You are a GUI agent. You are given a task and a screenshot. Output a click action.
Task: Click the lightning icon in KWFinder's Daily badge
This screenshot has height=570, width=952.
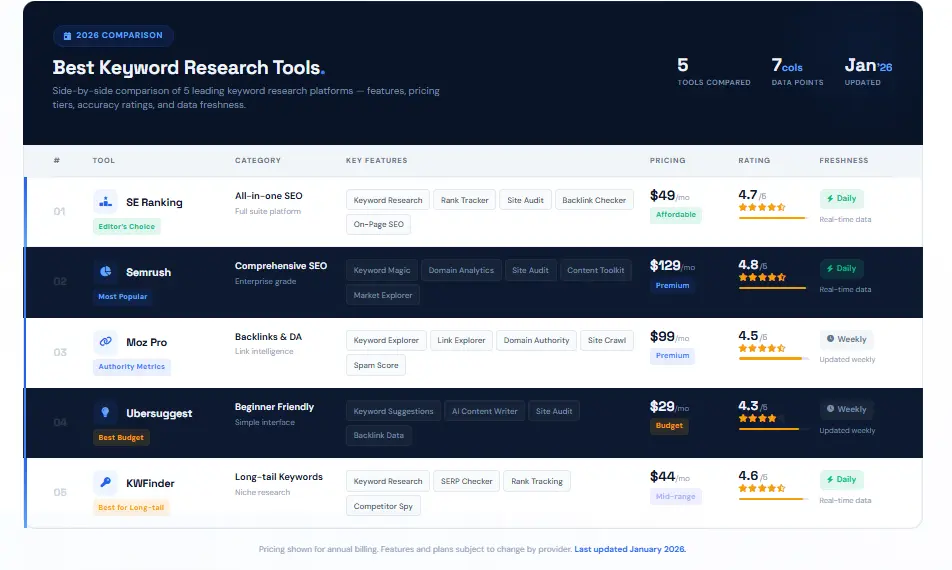click(830, 480)
